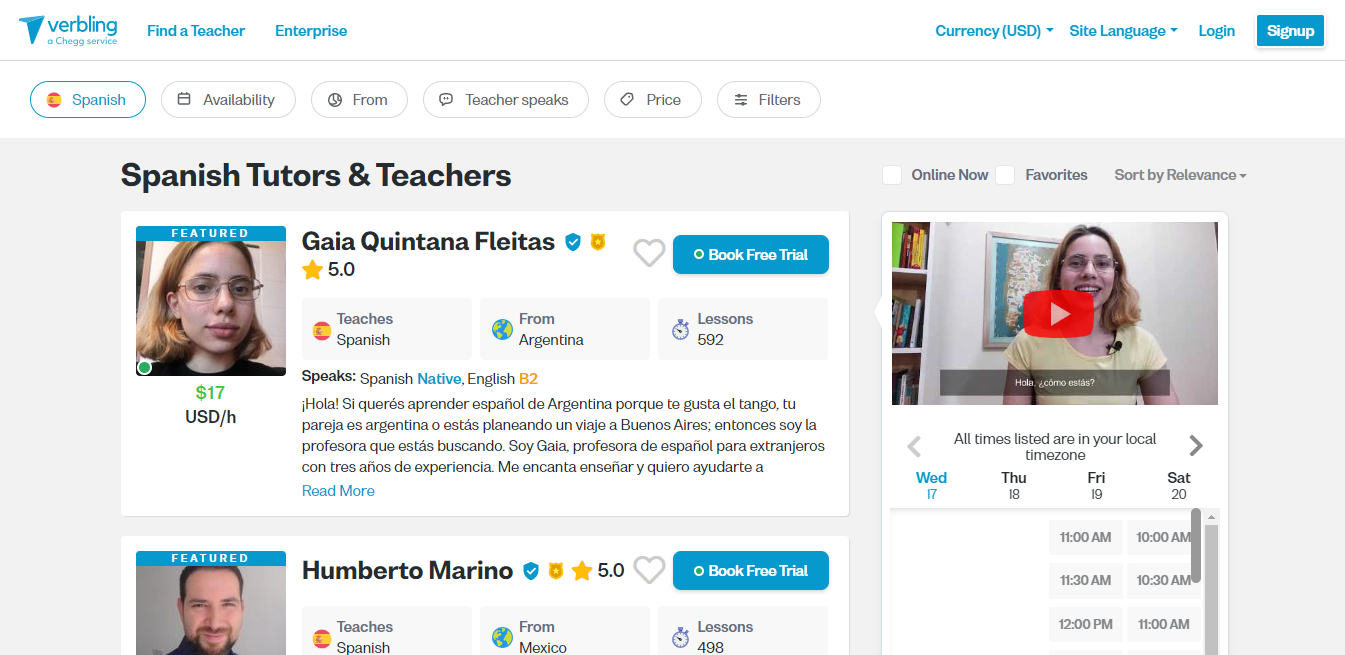Expand Gaia's bio with Read More
The height and width of the screenshot is (655, 1345).
click(338, 491)
